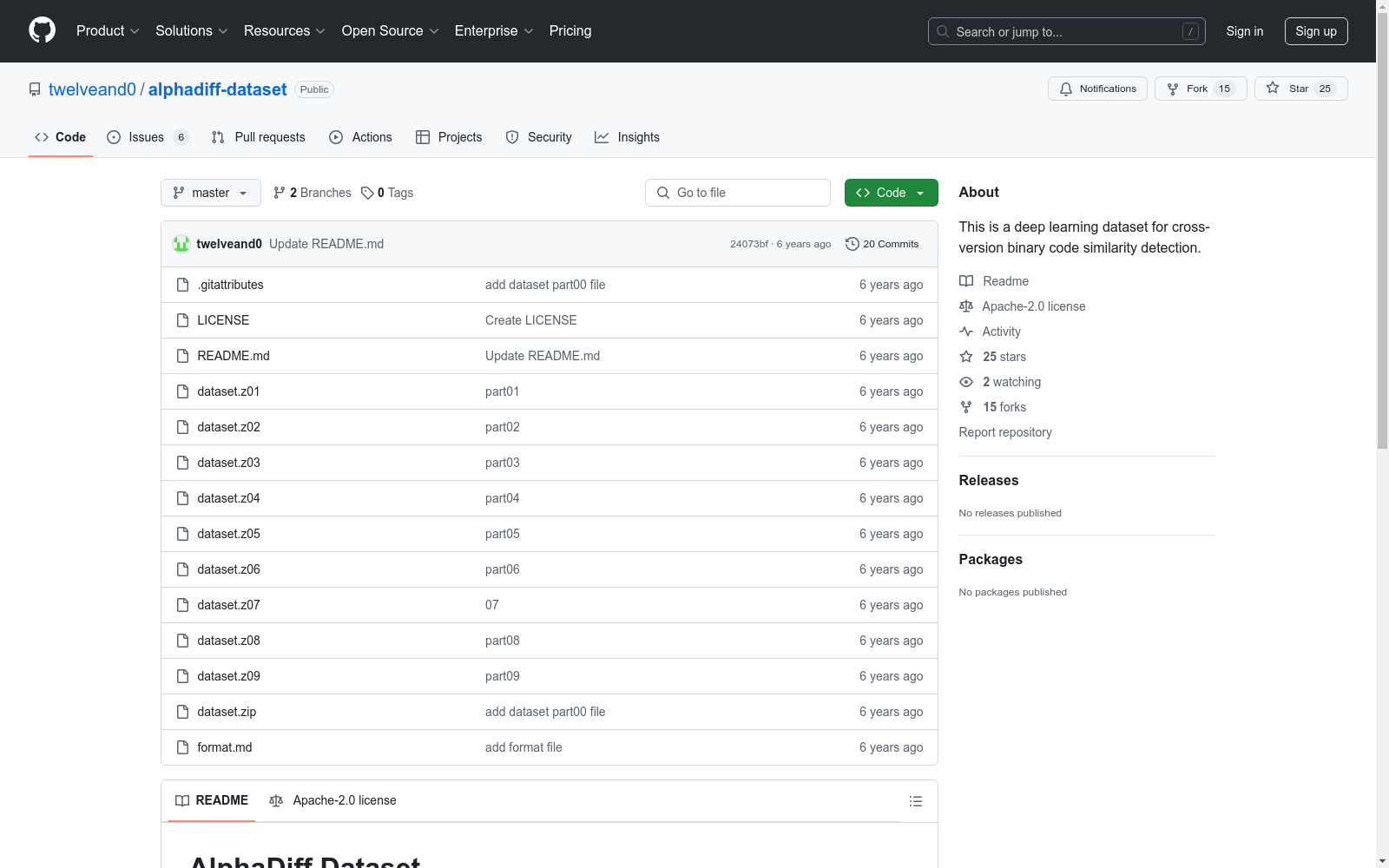Expand the Solutions menu
The width and height of the screenshot is (1389, 868).
coord(192,30)
